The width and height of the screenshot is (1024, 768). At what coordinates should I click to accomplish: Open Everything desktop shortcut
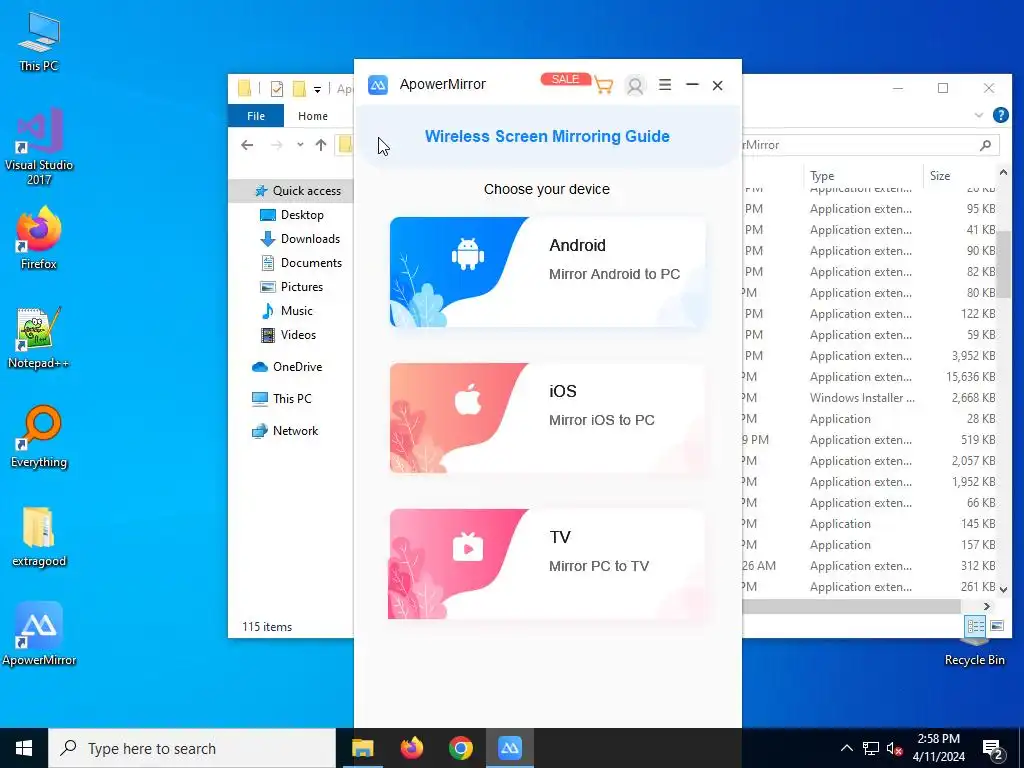click(x=39, y=437)
